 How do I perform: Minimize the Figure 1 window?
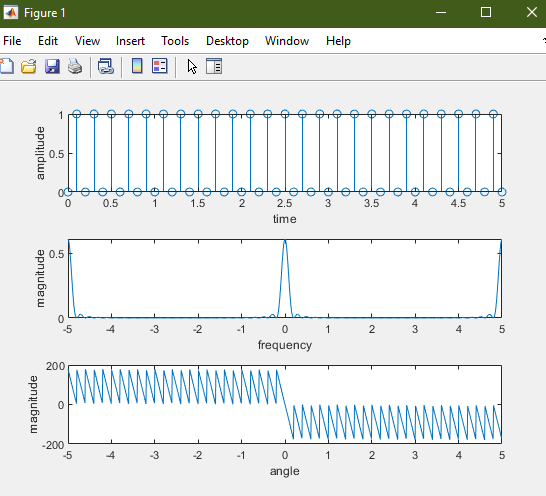[441, 13]
